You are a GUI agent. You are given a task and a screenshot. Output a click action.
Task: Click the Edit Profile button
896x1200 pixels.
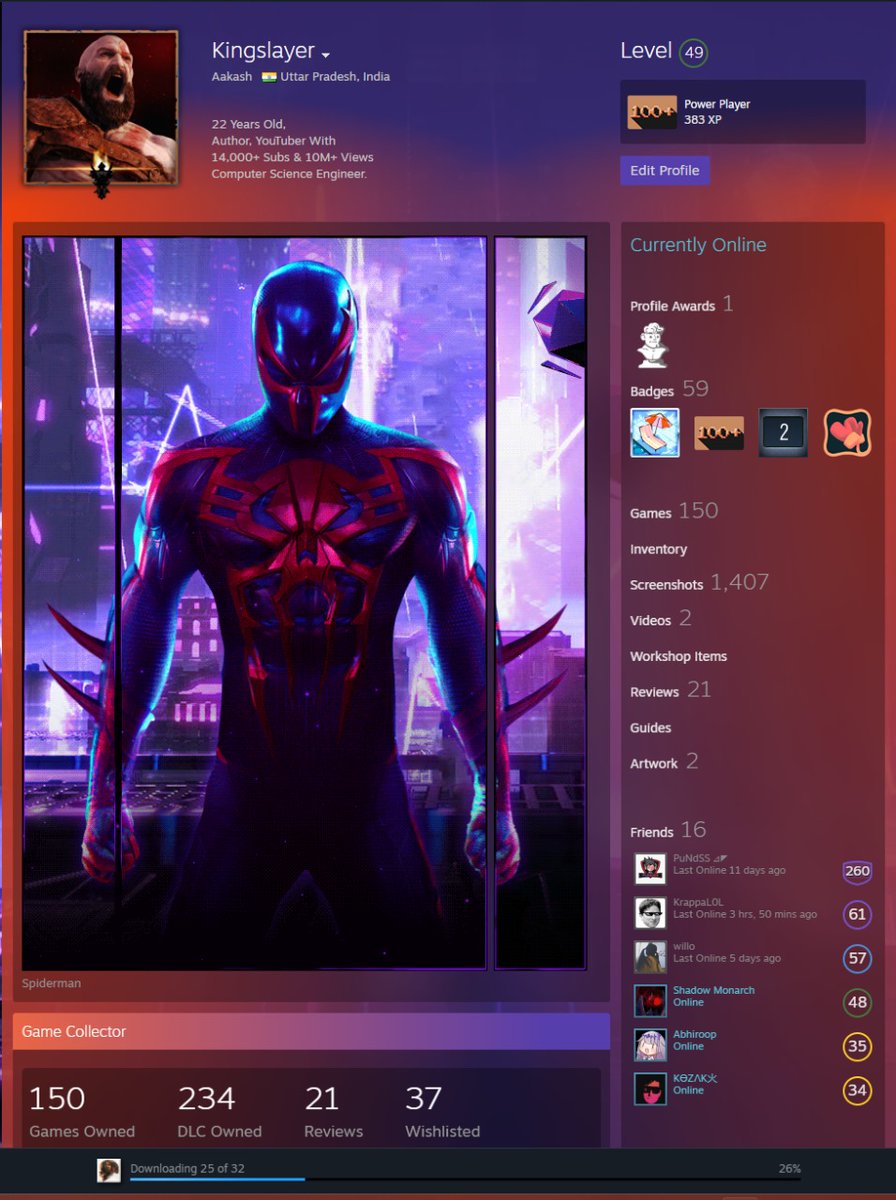(665, 170)
